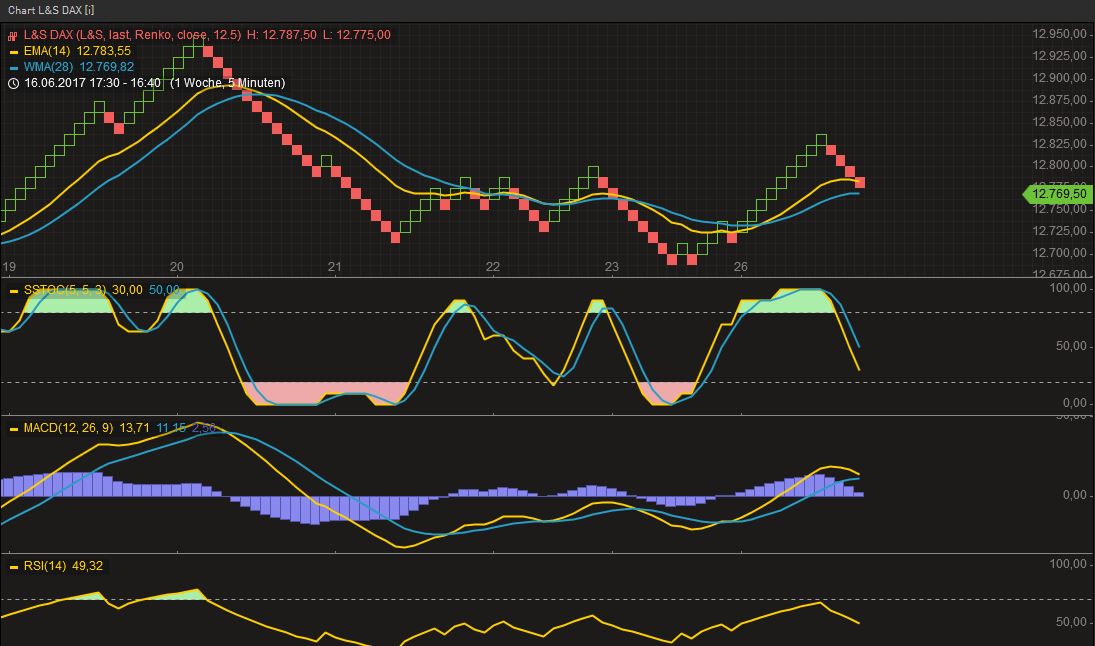The height and width of the screenshot is (646, 1095).
Task: Select the yellow color marker before RSI(14)
Action: (14, 567)
